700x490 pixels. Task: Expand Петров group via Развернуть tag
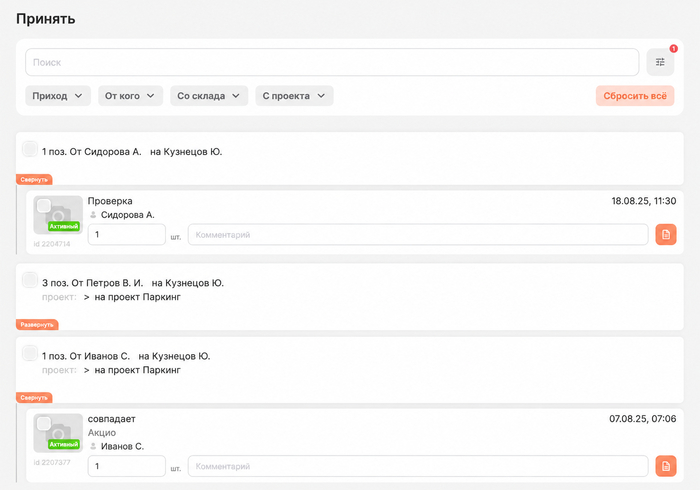(37, 324)
